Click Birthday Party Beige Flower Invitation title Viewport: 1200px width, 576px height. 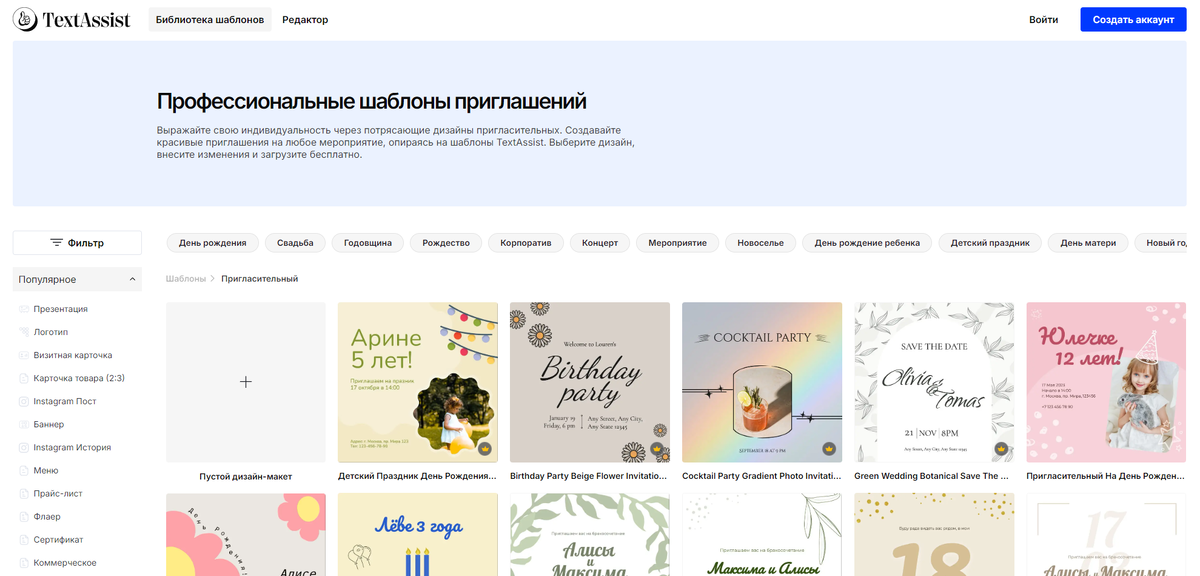[x=590, y=477]
